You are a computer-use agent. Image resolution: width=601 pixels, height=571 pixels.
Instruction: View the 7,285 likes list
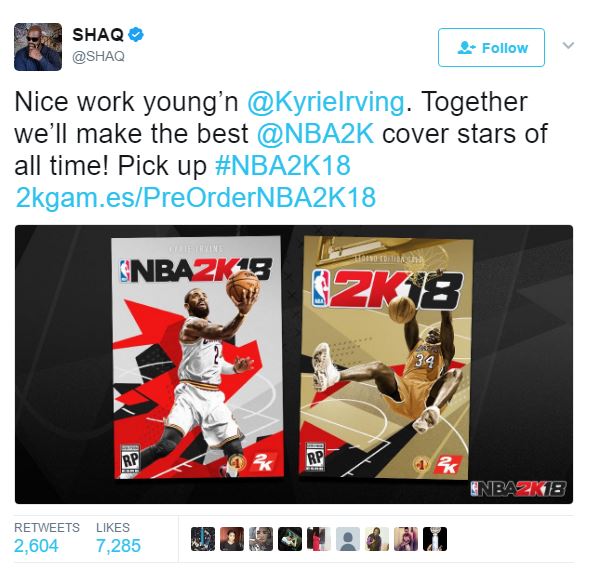click(x=118, y=538)
